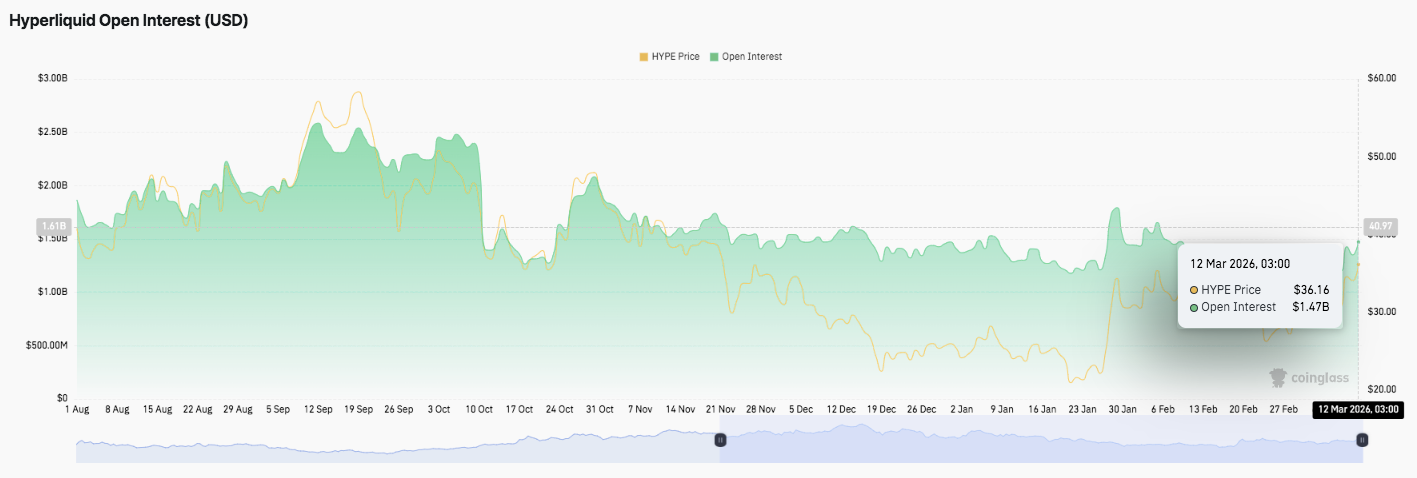The width and height of the screenshot is (1417, 478).
Task: Click the yellow HYPE Price legend square
Action: coord(643,57)
